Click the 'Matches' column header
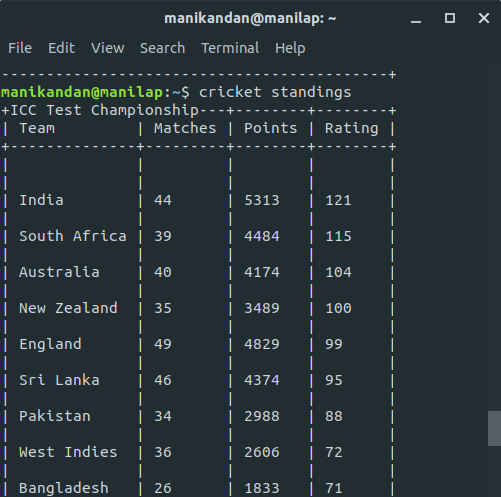Image resolution: width=501 pixels, height=497 pixels. (185, 128)
